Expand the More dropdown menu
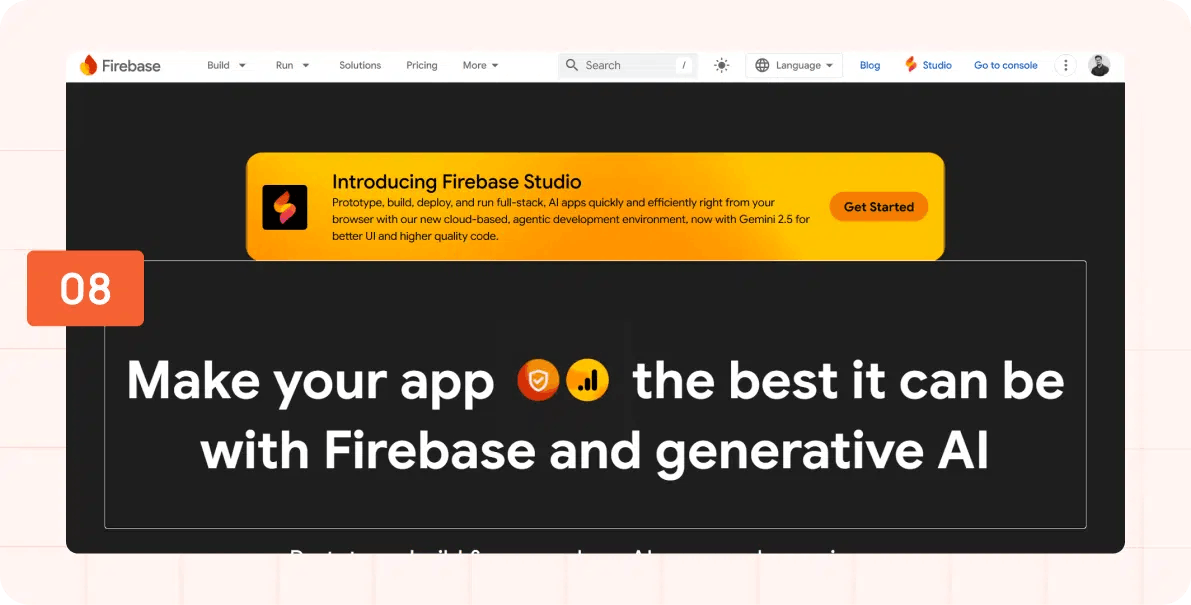Image resolution: width=1191 pixels, height=605 pixels. click(x=481, y=65)
